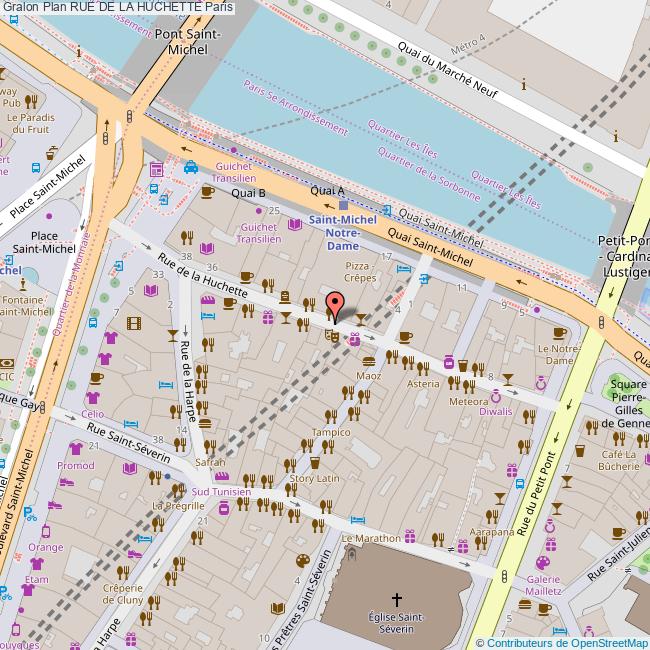The height and width of the screenshot is (650, 650).
Task: Click the theatre masks icon below pin
Action: coord(330,335)
